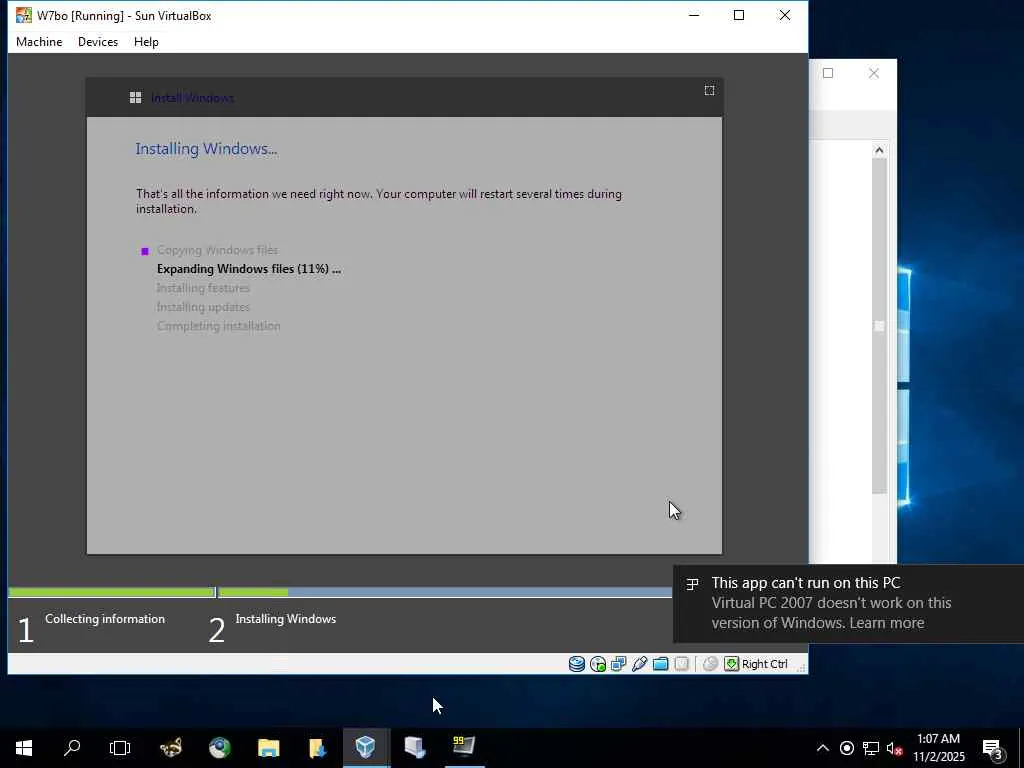The height and width of the screenshot is (768, 1024).
Task: Click the resize grip in VirtualBox status bar
Action: click(801, 666)
